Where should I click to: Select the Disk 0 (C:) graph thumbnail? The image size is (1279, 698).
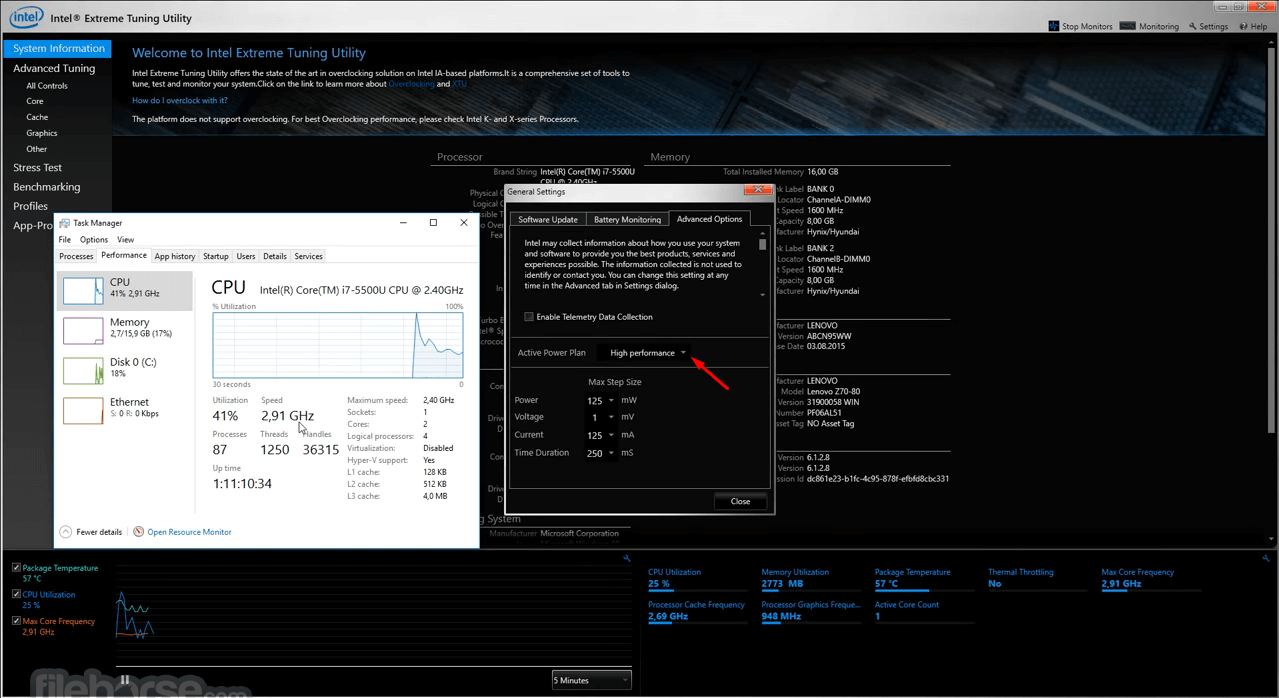(83, 370)
